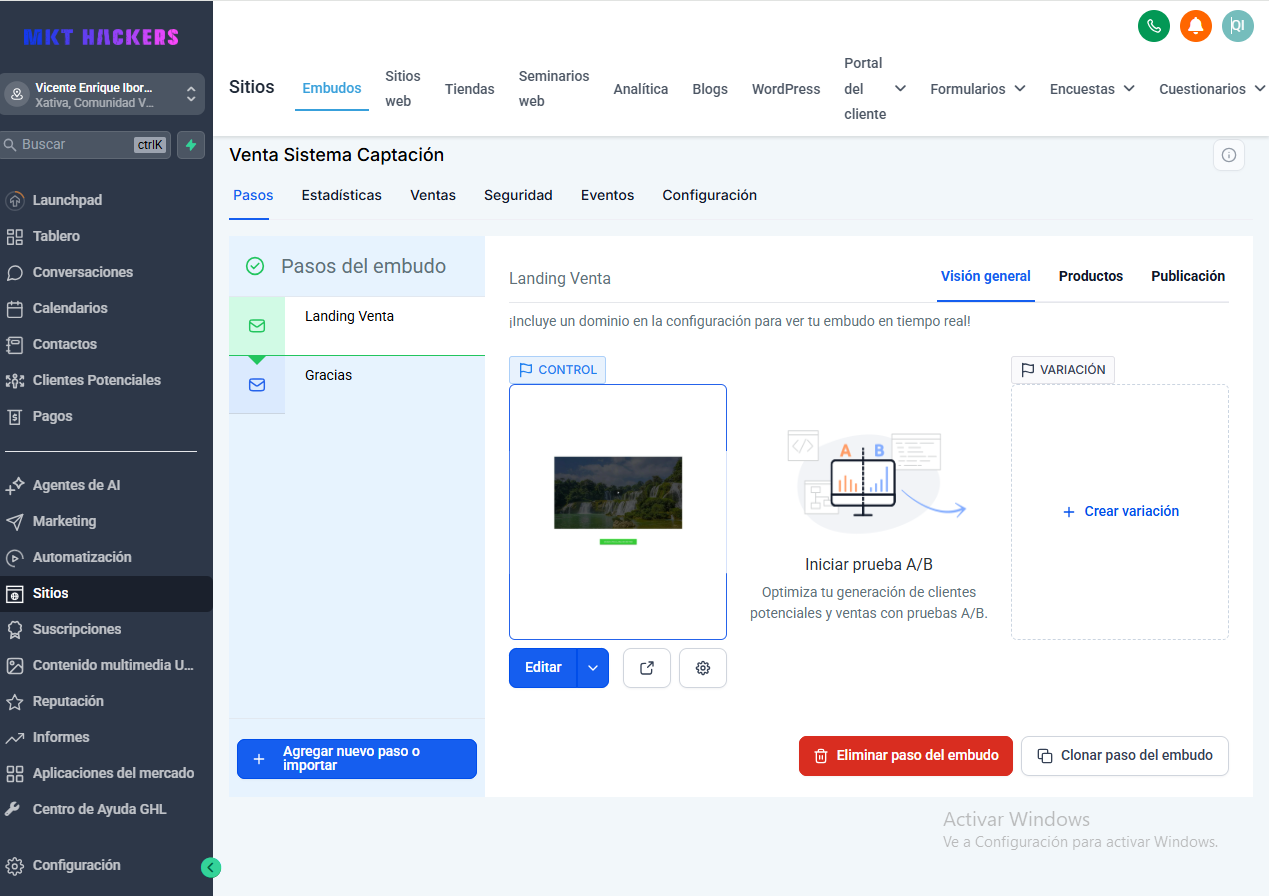Select the Landing Venta page thumbnail
1269x896 pixels.
(x=617, y=511)
